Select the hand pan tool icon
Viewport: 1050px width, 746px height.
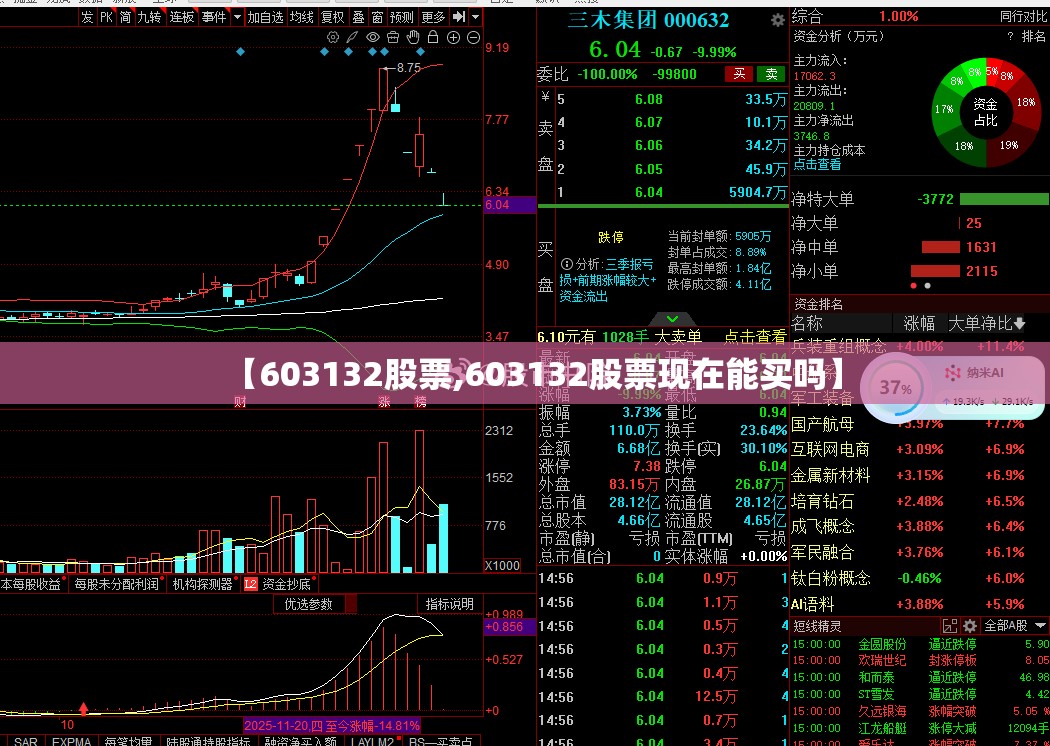coord(414,38)
